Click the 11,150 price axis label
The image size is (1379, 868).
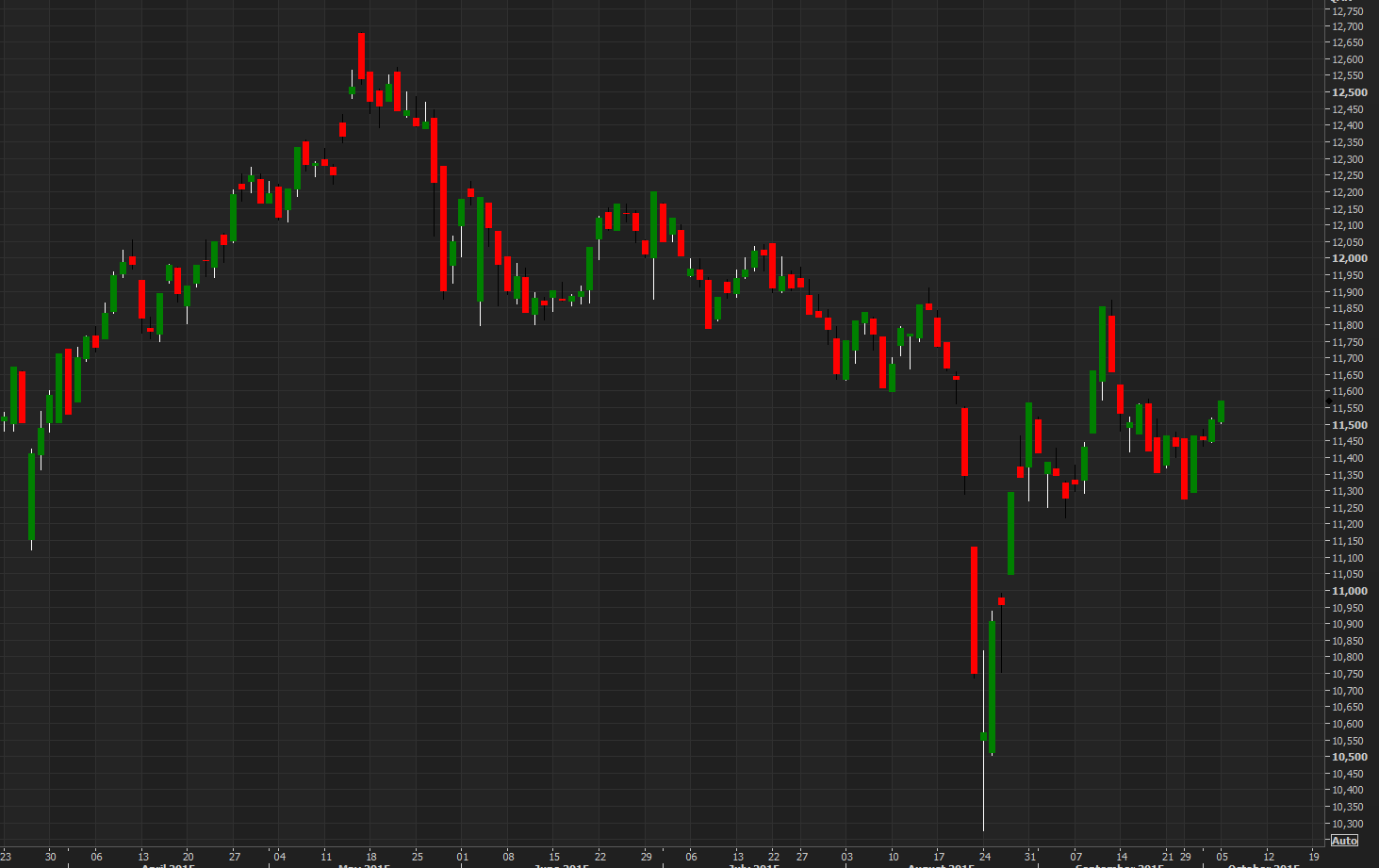tap(1347, 542)
